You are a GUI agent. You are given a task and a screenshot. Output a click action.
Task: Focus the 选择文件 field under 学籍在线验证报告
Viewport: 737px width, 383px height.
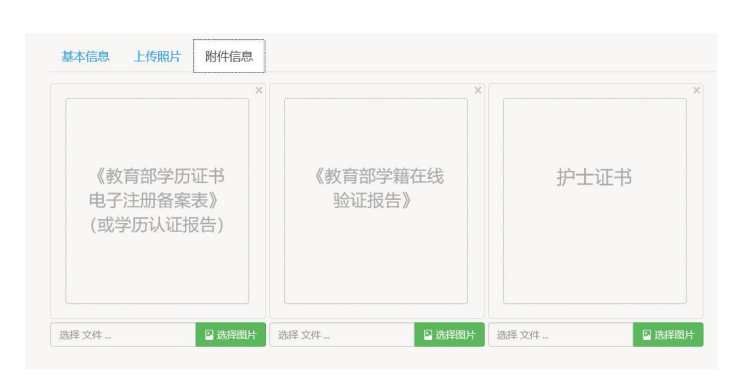[342, 335]
